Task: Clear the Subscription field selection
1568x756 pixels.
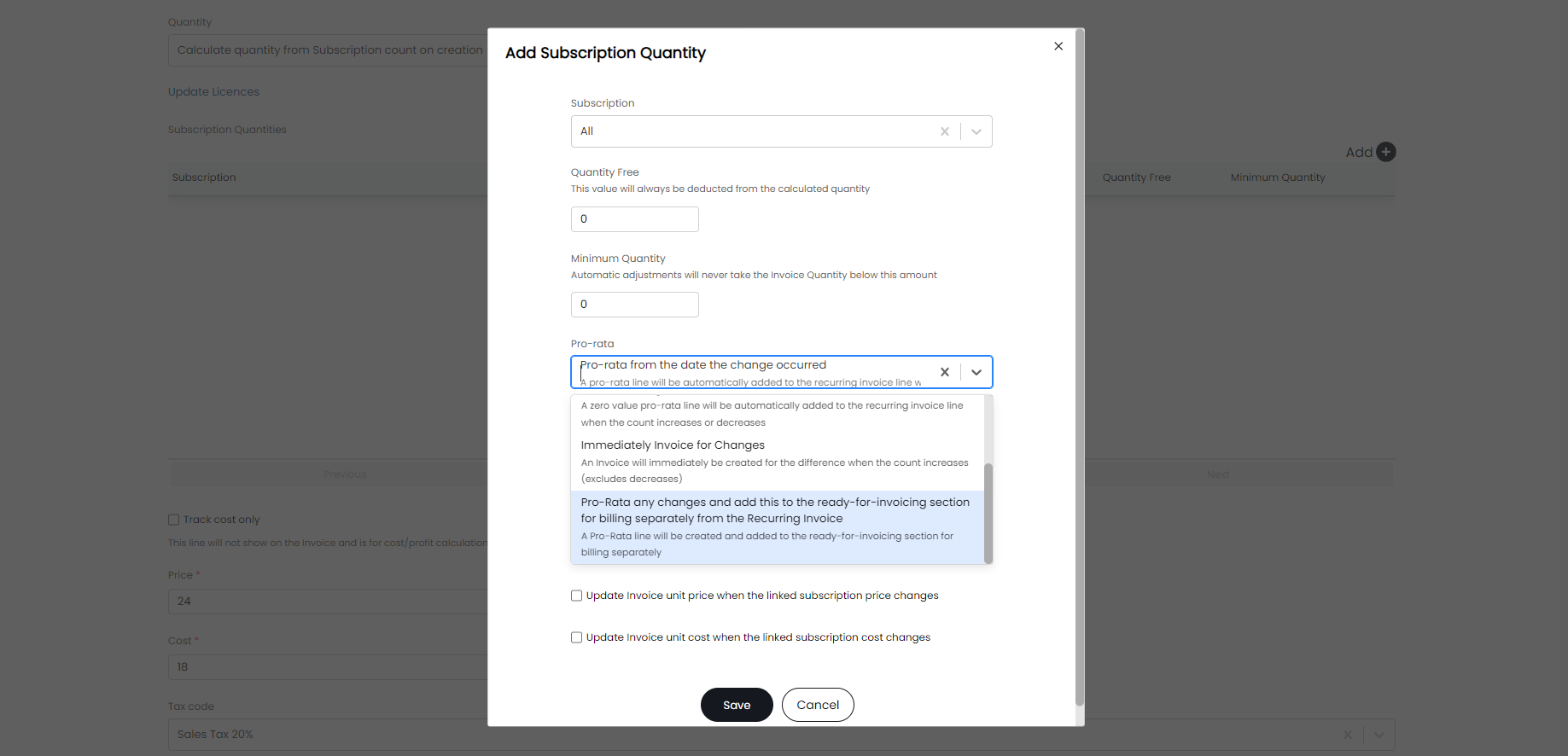Action: tap(944, 131)
